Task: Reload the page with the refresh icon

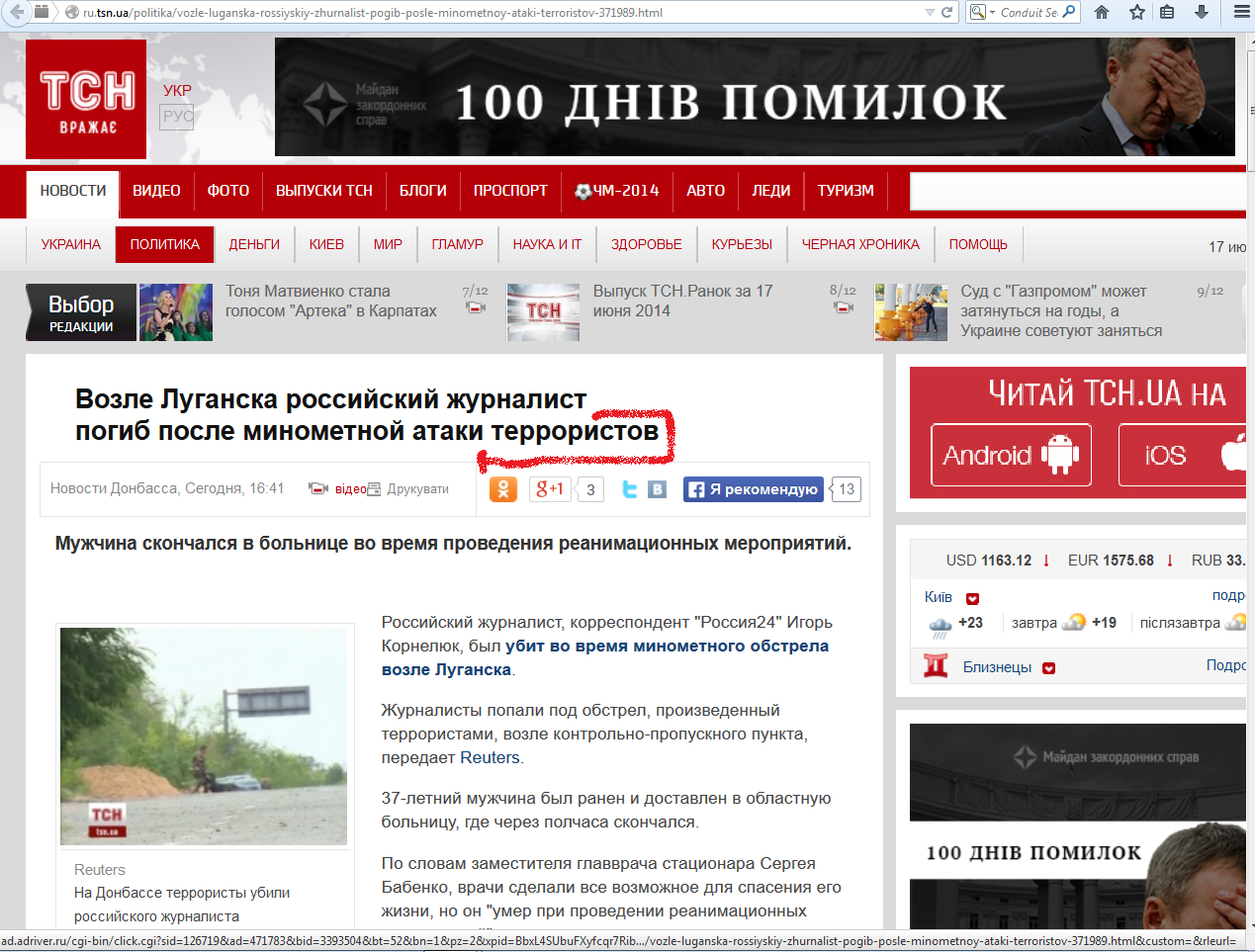Action: click(x=946, y=12)
